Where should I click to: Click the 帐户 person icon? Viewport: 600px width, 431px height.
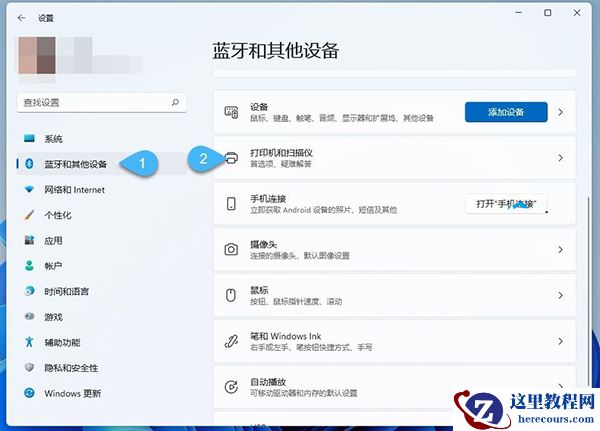(29, 266)
